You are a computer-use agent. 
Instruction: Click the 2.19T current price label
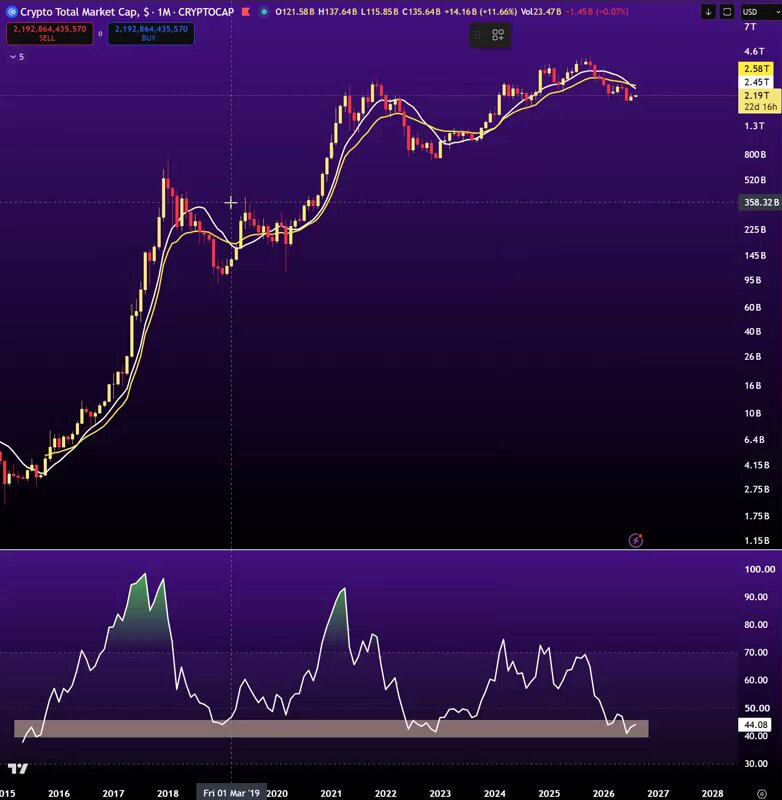click(756, 95)
